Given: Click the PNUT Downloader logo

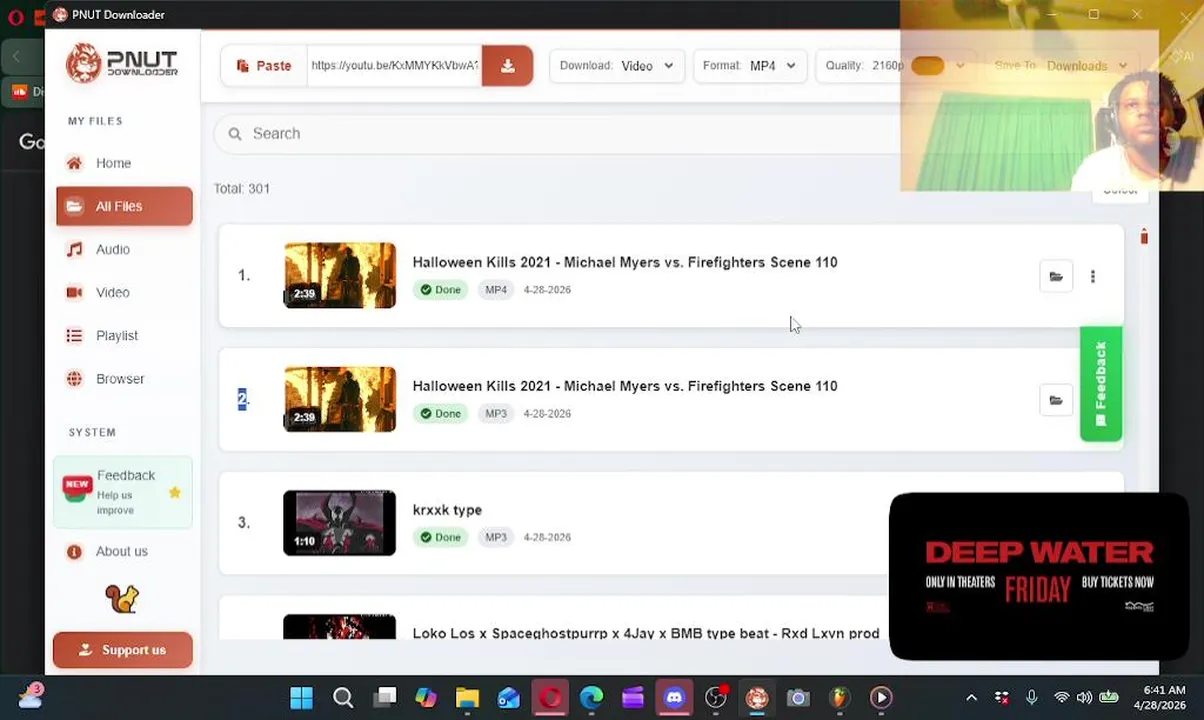Looking at the screenshot, I should 122,63.
